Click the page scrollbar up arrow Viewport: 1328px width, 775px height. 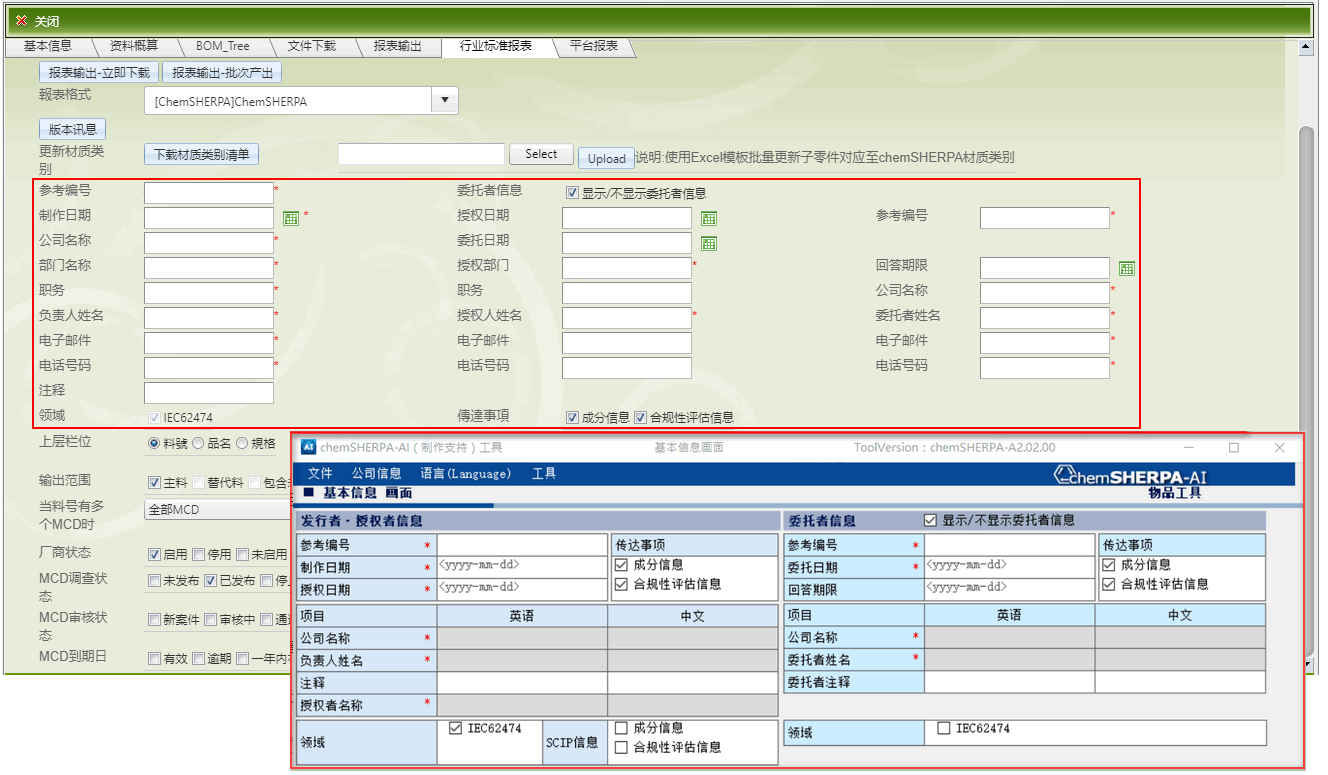click(1305, 46)
